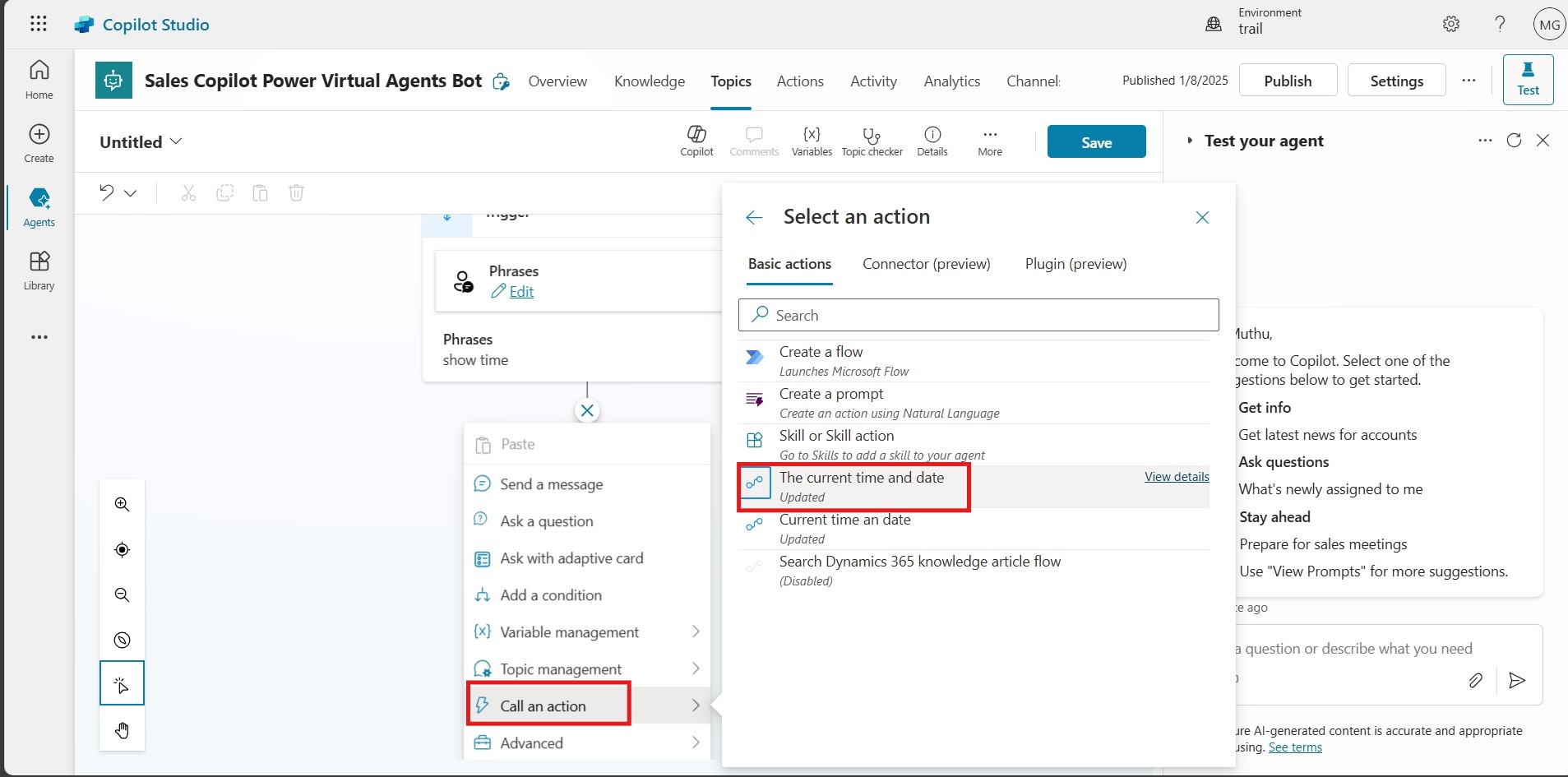The height and width of the screenshot is (777, 1568).
Task: Choose Send a message menu item
Action: (551, 484)
